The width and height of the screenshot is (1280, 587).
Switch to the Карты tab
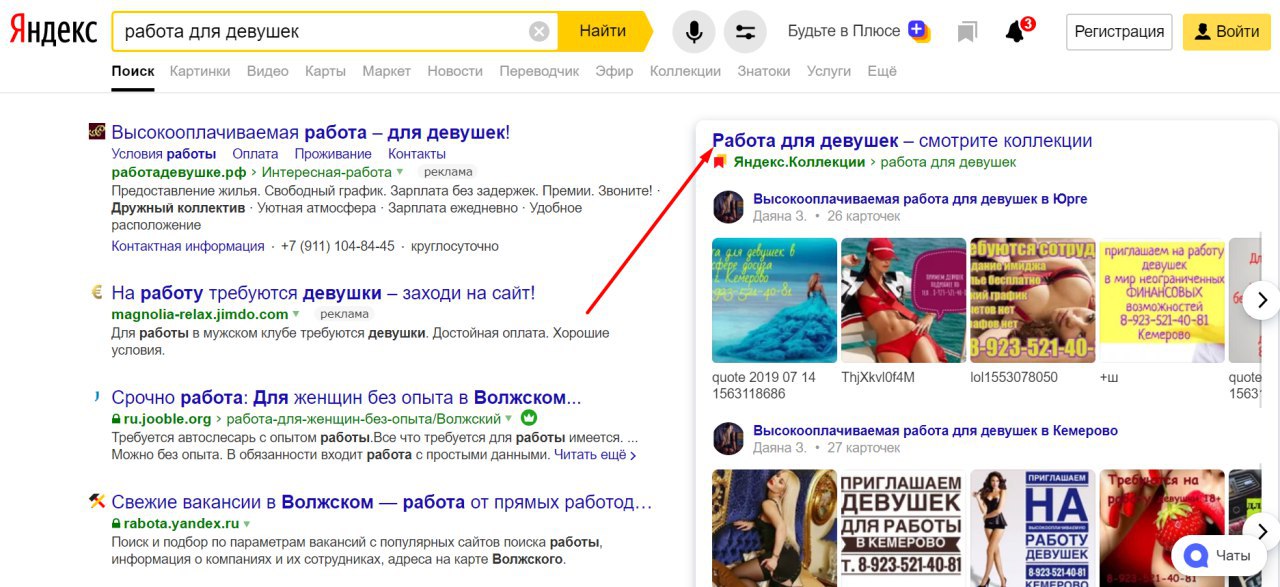coord(325,71)
